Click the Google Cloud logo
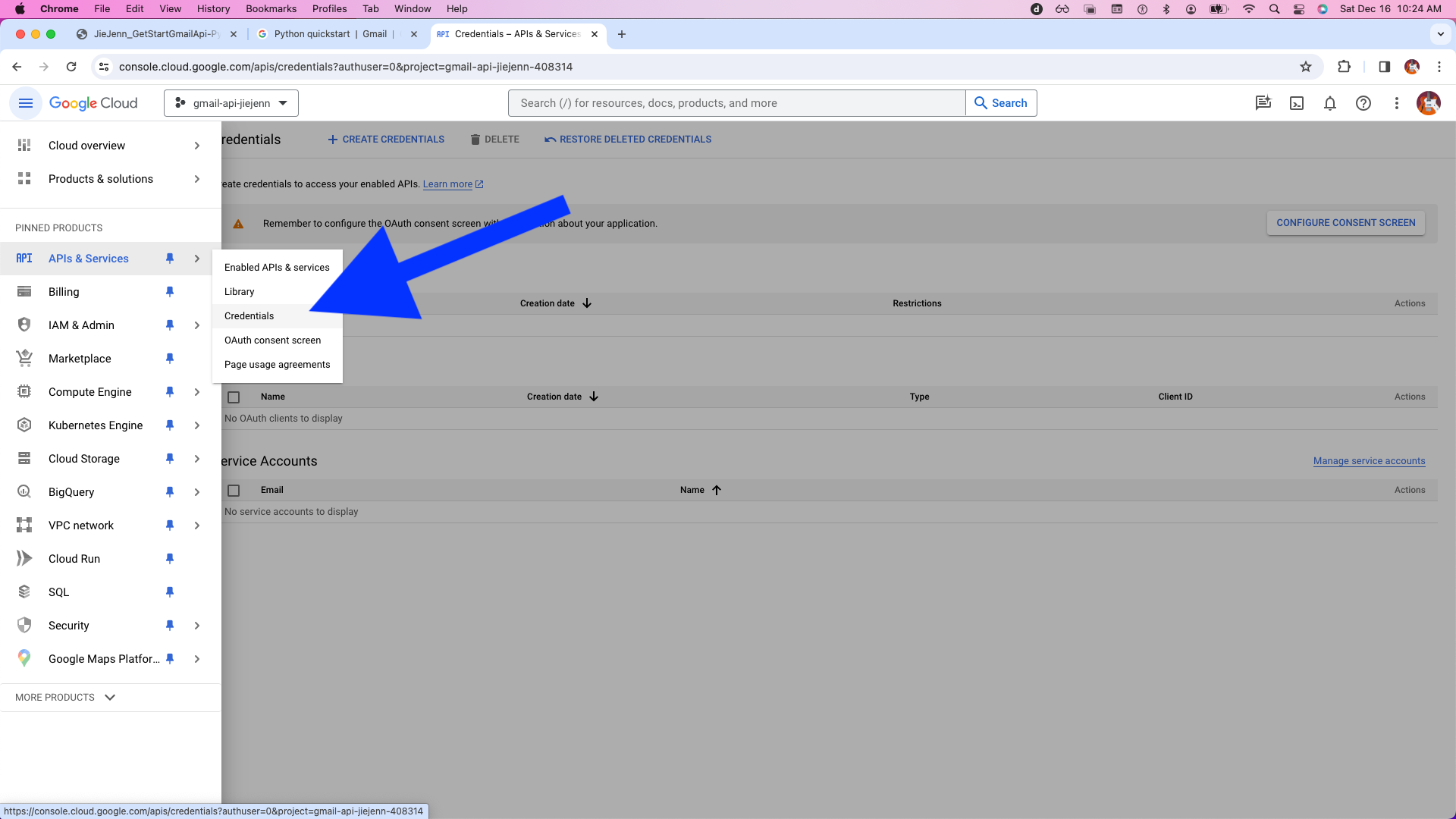 pos(93,103)
